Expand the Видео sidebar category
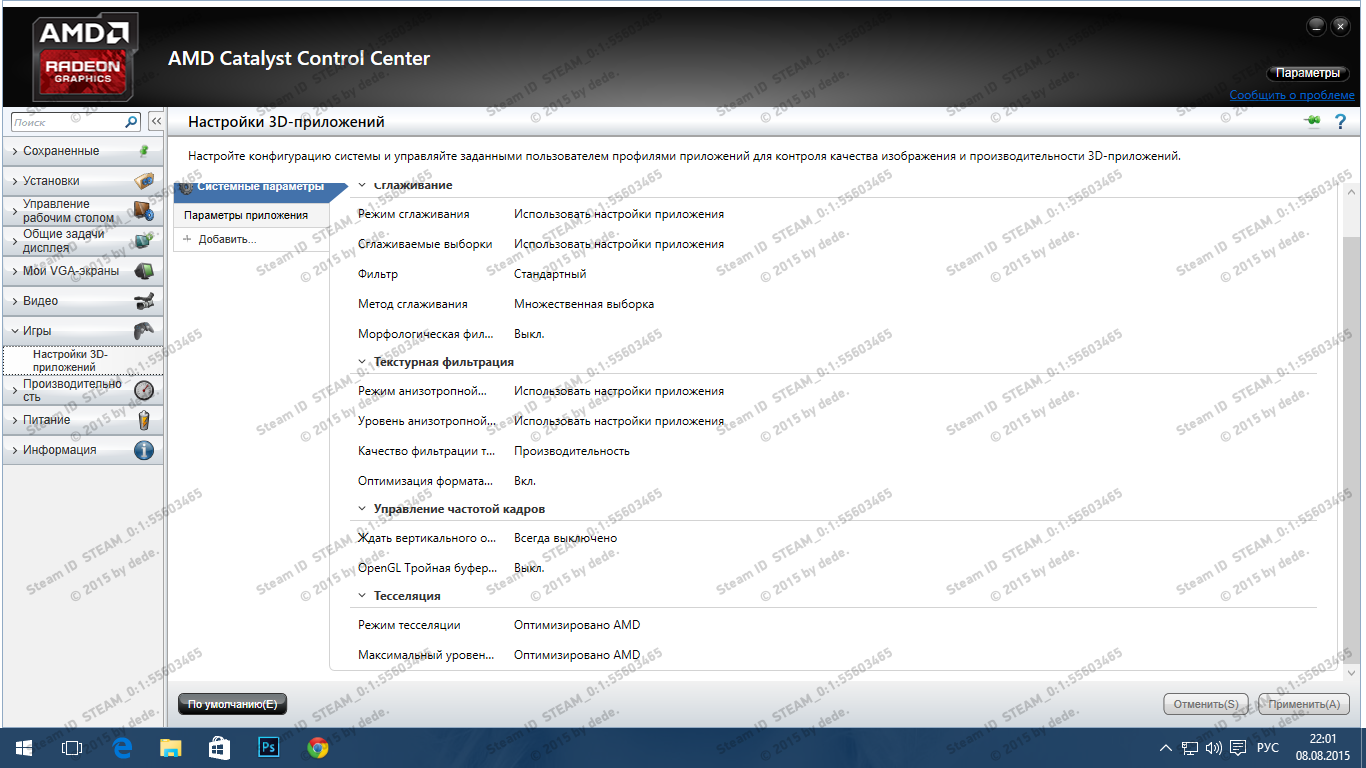Image resolution: width=1366 pixels, height=768 pixels. coord(82,301)
